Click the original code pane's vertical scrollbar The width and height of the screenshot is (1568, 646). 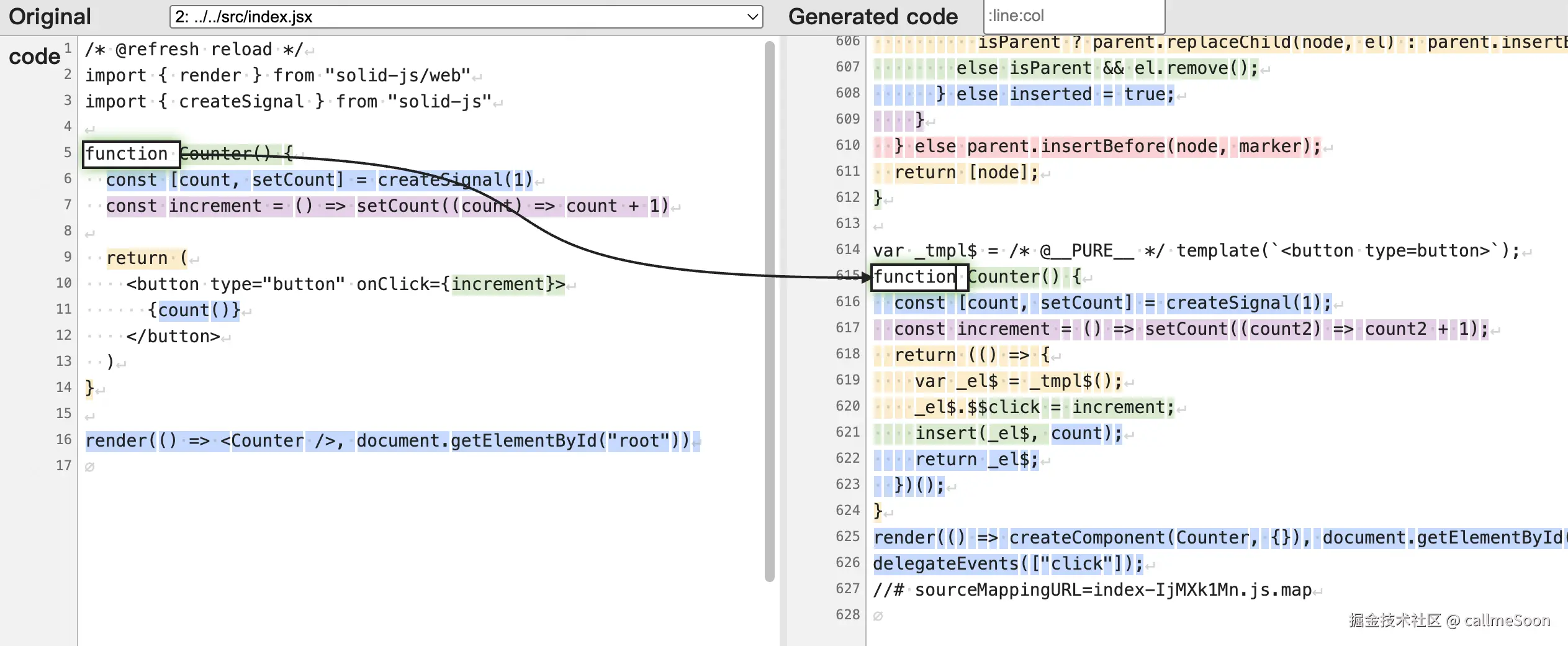pyautogui.click(x=770, y=311)
